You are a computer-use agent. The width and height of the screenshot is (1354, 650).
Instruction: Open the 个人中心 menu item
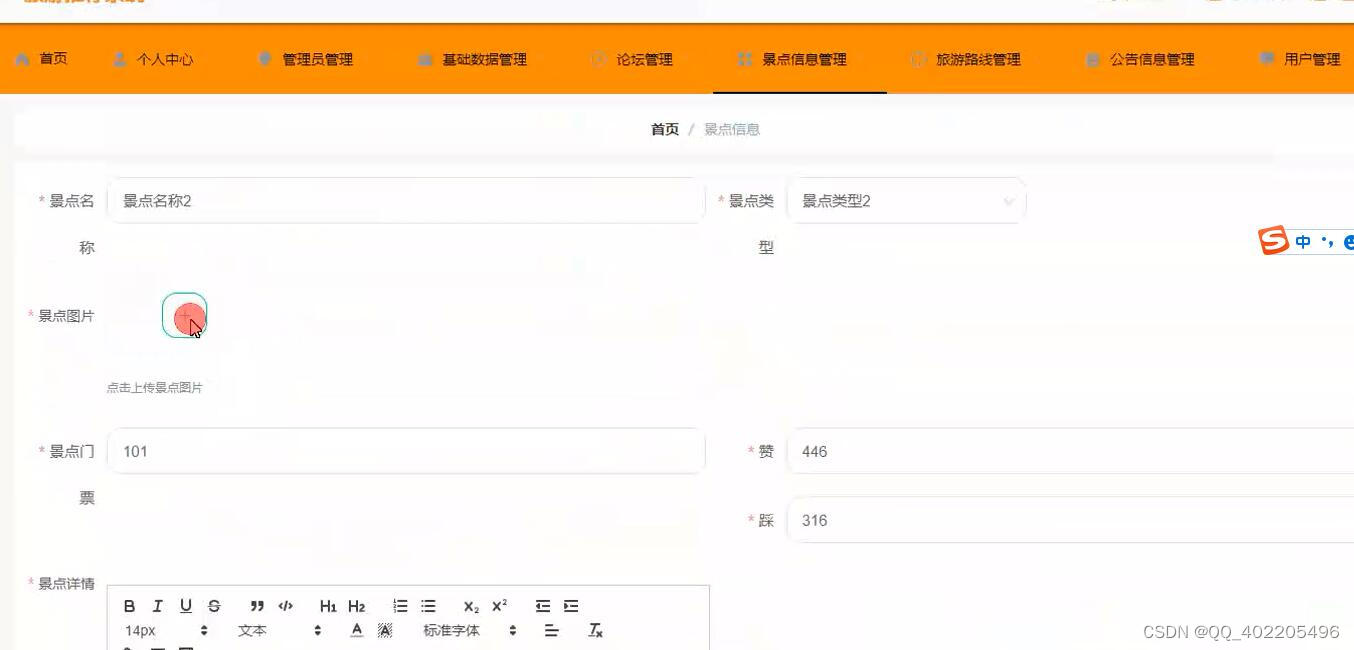click(155, 59)
